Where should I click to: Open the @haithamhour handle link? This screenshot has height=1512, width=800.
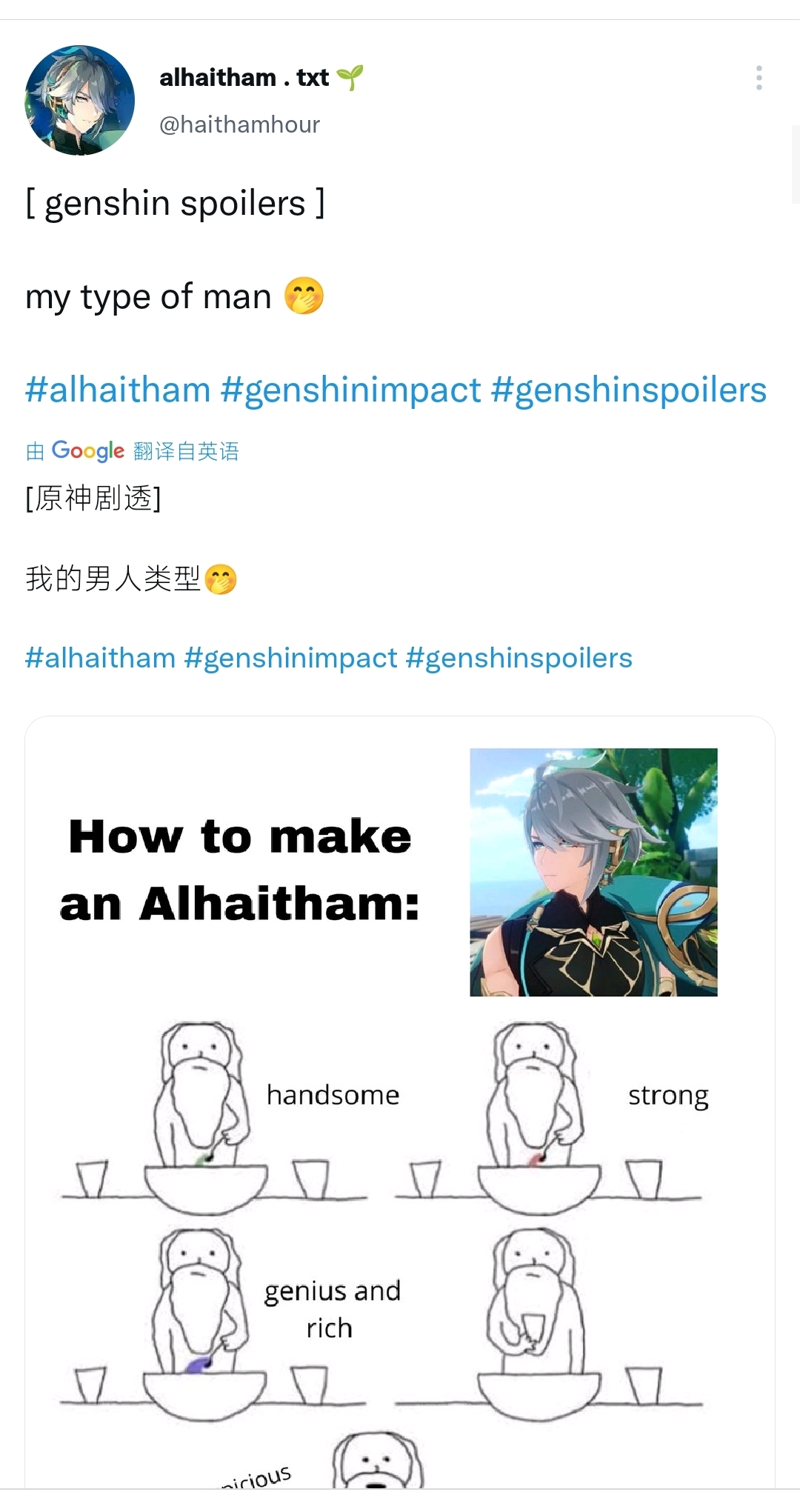(x=239, y=124)
